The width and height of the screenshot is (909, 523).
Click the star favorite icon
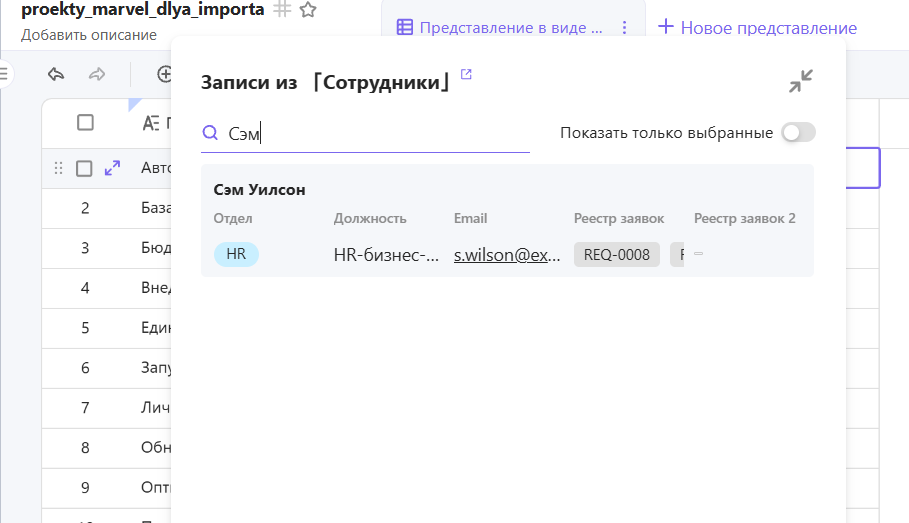coord(308,9)
